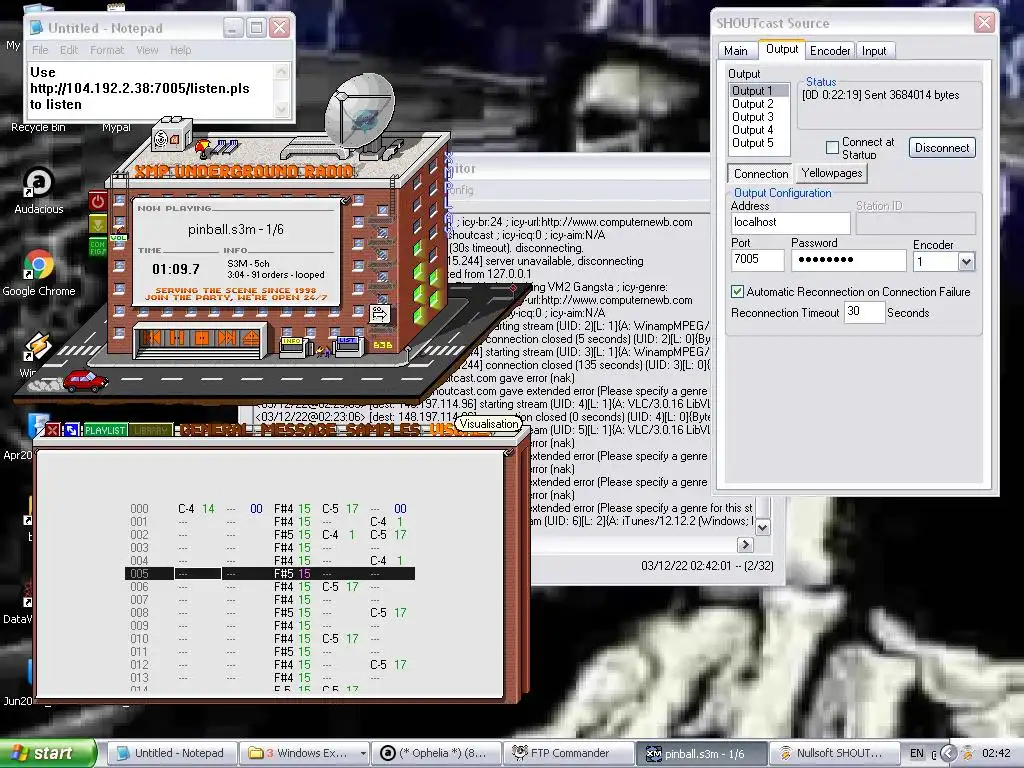Enable Connect at Startup checkbox
1024x768 pixels.
point(832,148)
